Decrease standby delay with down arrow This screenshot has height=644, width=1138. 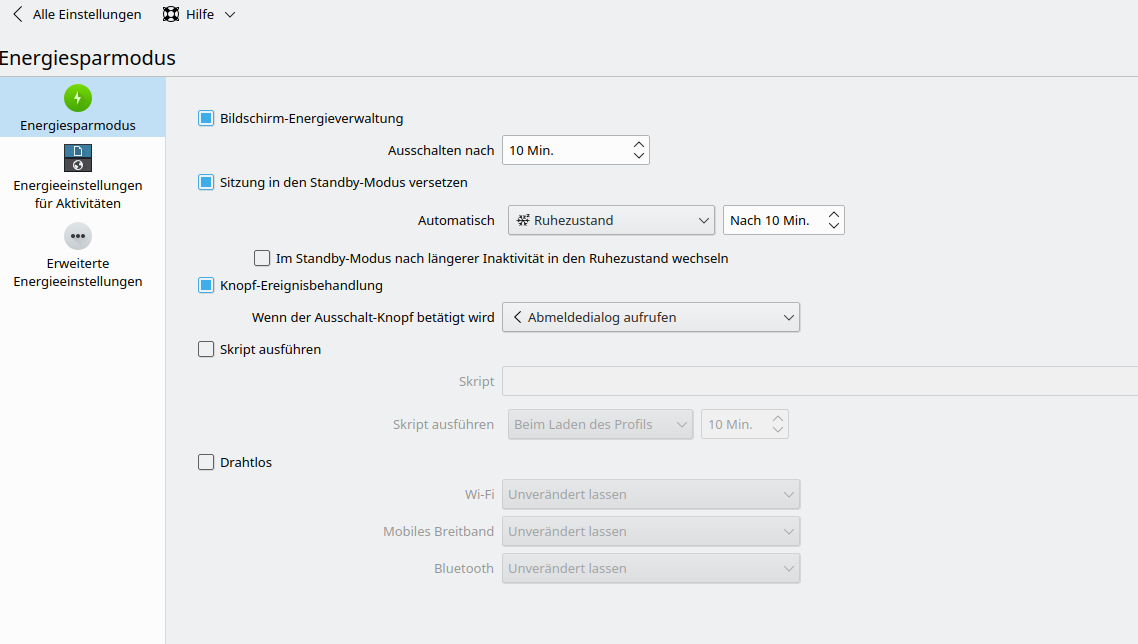[834, 226]
